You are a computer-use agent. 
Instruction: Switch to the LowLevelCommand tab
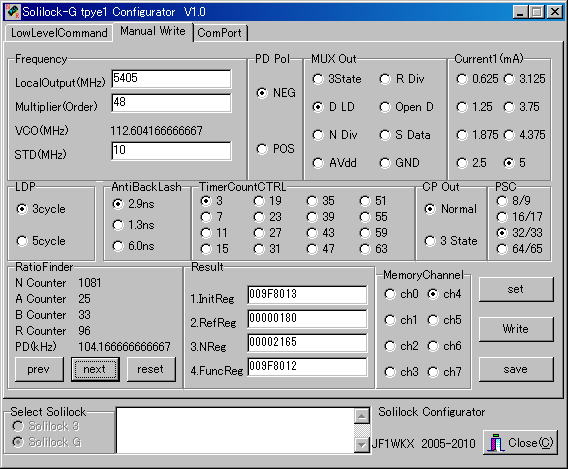(59, 33)
